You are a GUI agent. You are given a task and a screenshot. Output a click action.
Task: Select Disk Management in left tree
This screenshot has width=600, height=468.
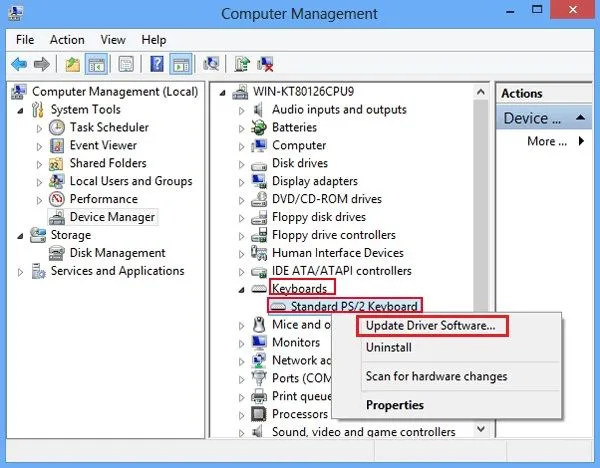(117, 253)
